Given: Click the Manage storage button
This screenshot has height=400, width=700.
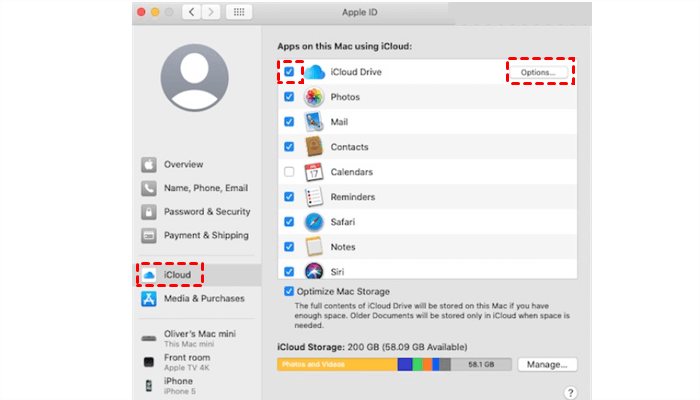Looking at the screenshot, I should click(547, 365).
